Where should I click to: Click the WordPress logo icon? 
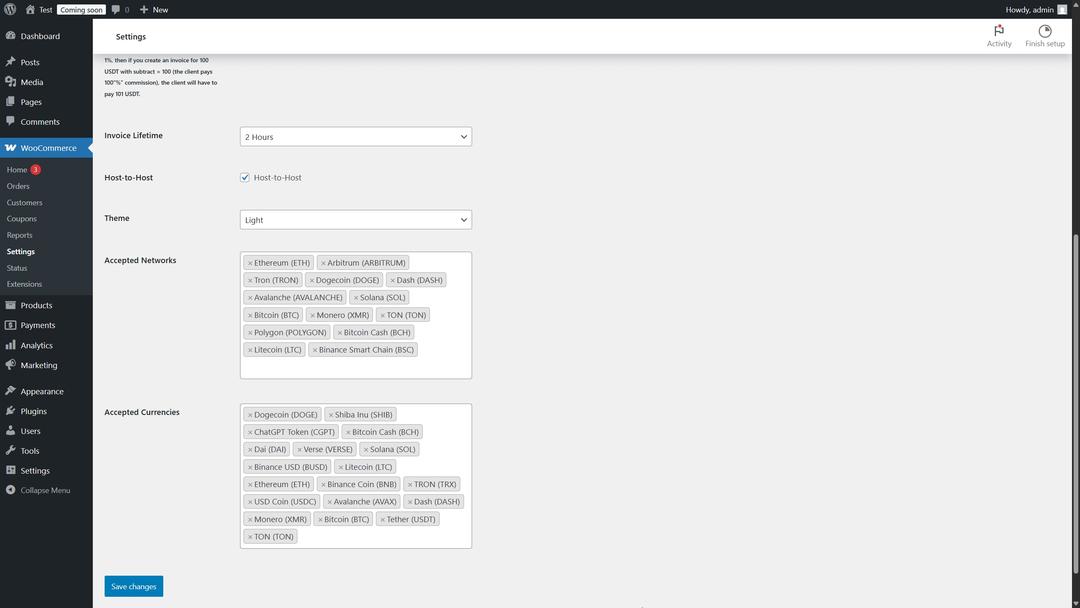(x=10, y=9)
